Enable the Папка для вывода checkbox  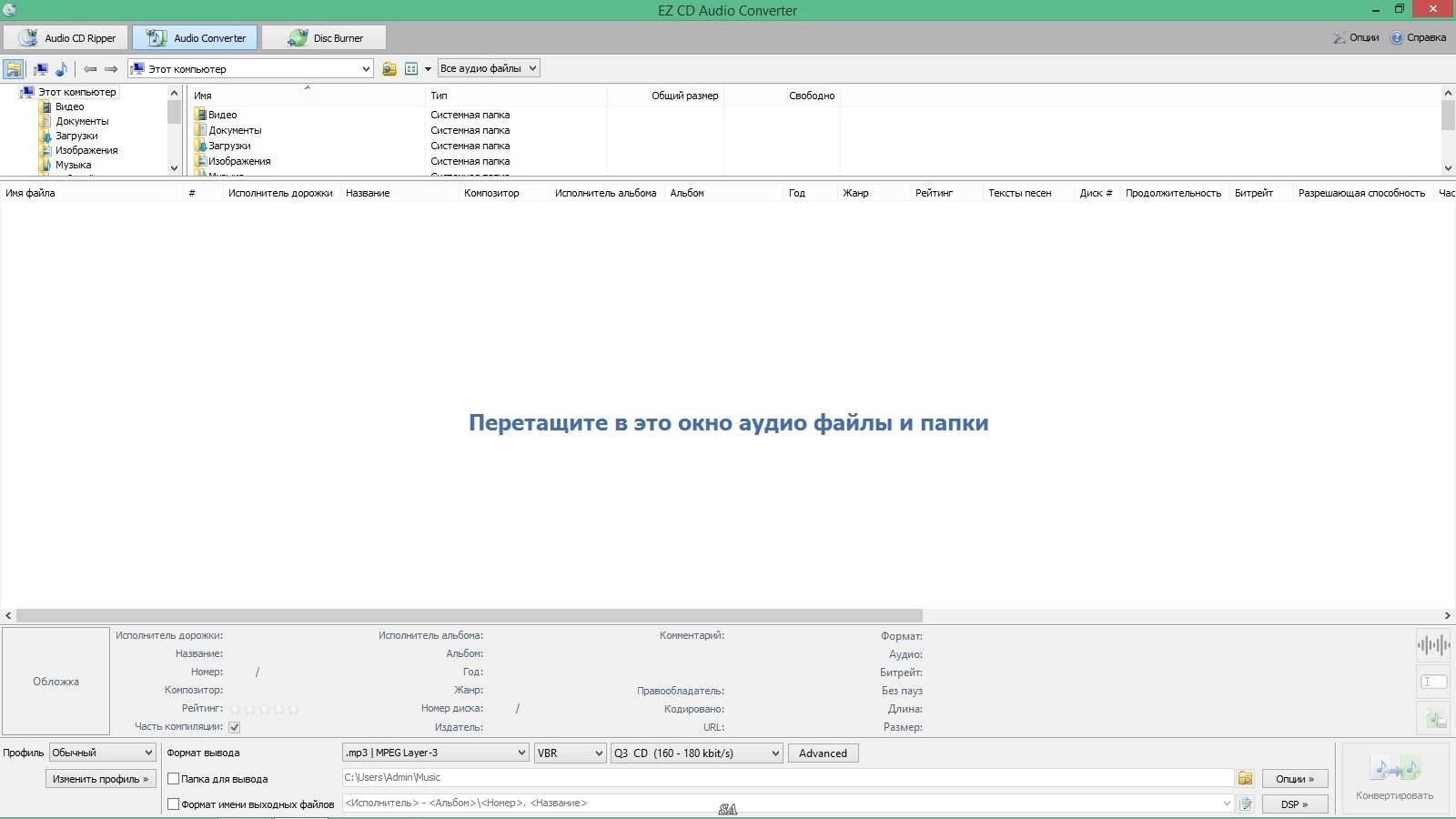173,779
